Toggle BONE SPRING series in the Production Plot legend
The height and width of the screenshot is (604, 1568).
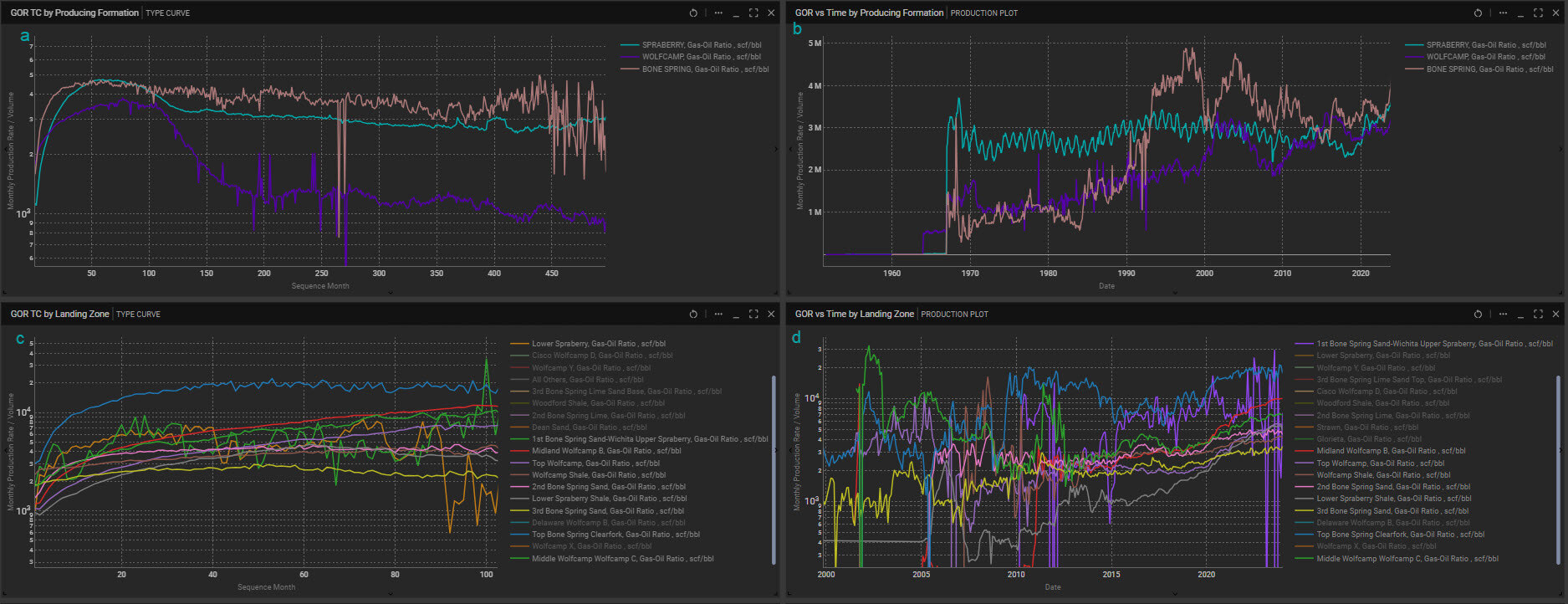click(1489, 69)
